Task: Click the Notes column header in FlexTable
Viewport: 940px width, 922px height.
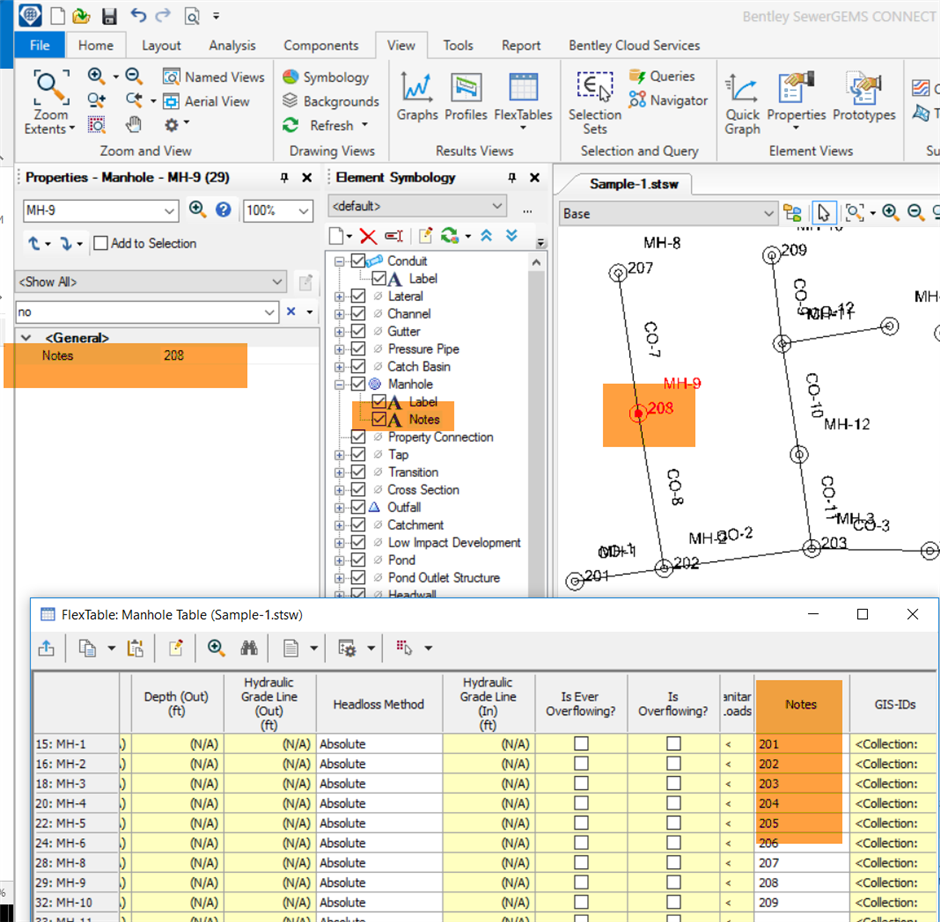Action: point(801,704)
